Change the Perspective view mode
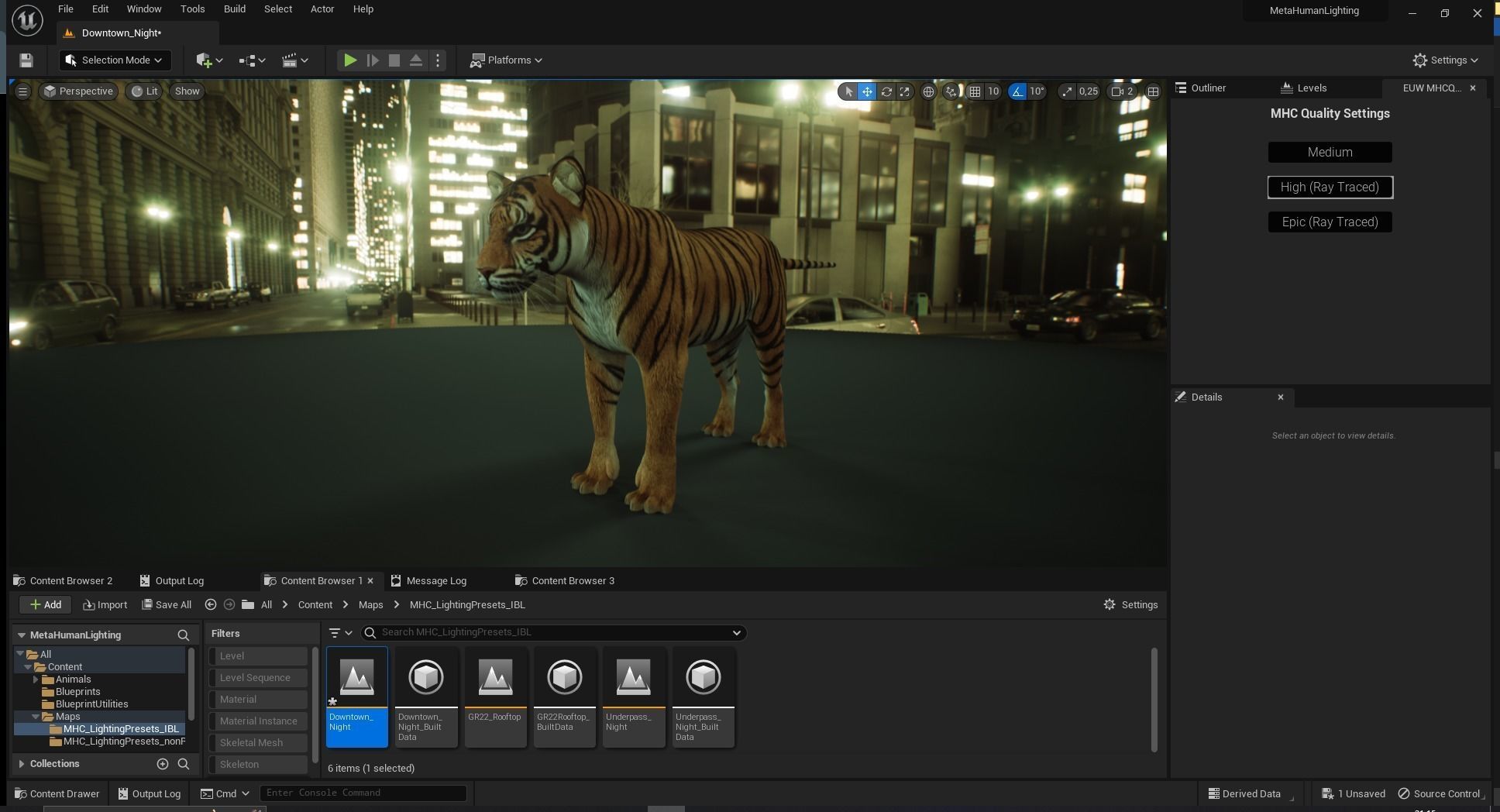 tap(79, 91)
